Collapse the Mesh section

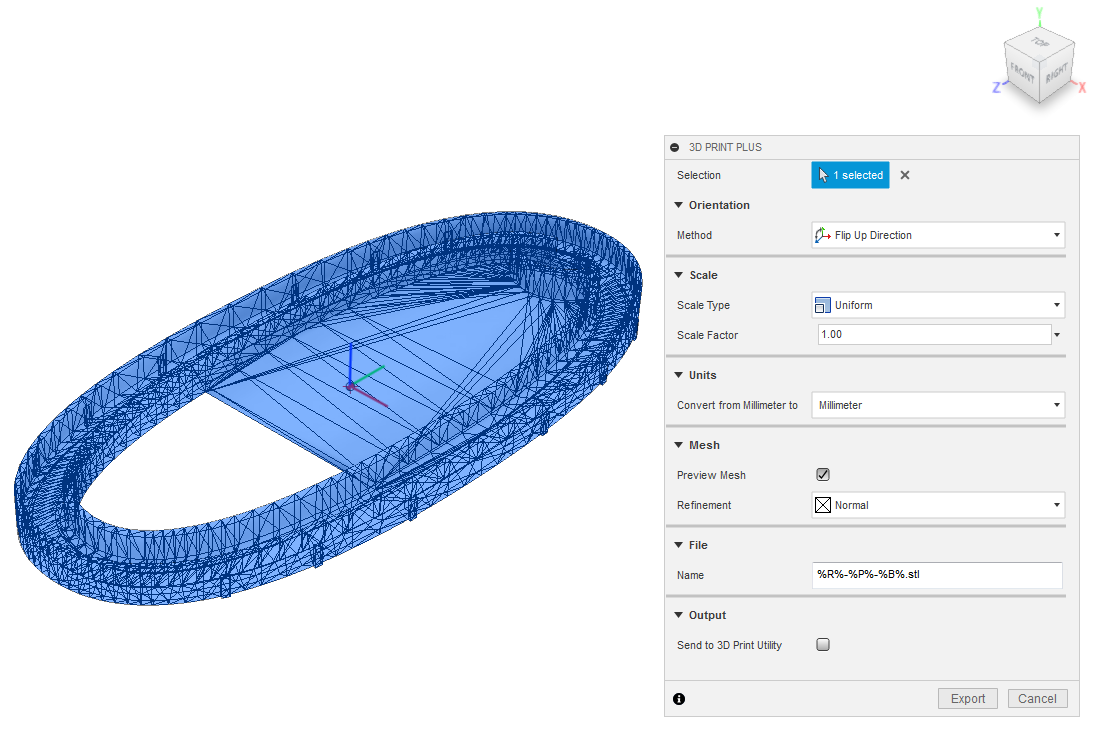coord(680,445)
